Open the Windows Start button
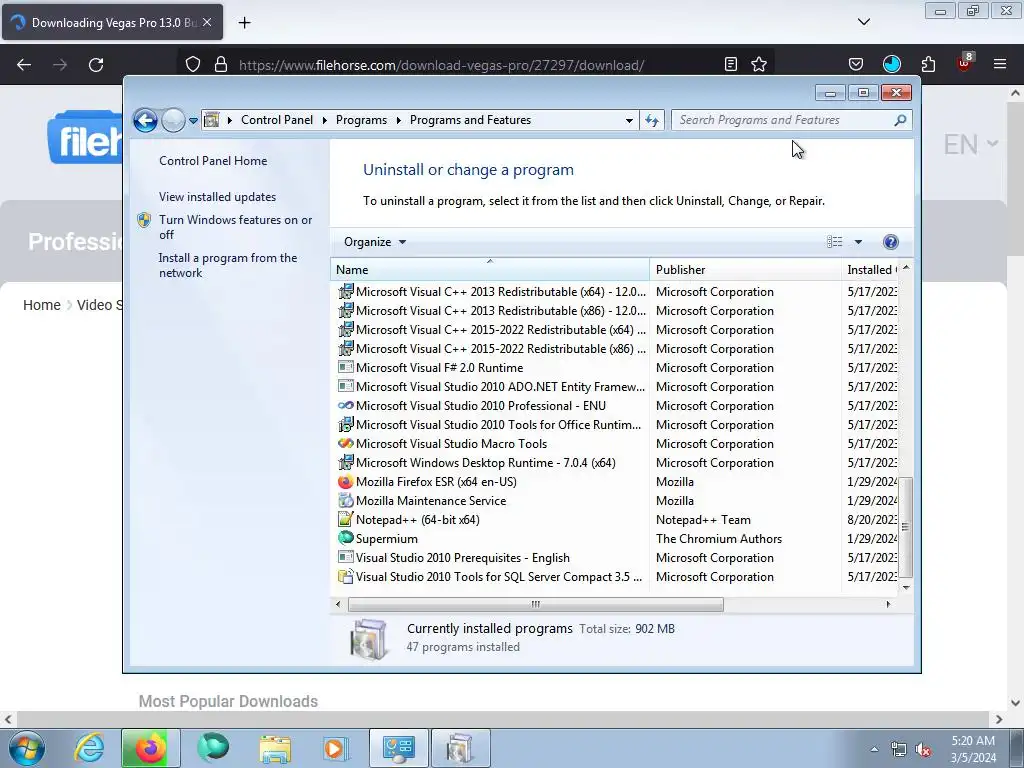The width and height of the screenshot is (1024, 768). tap(27, 748)
